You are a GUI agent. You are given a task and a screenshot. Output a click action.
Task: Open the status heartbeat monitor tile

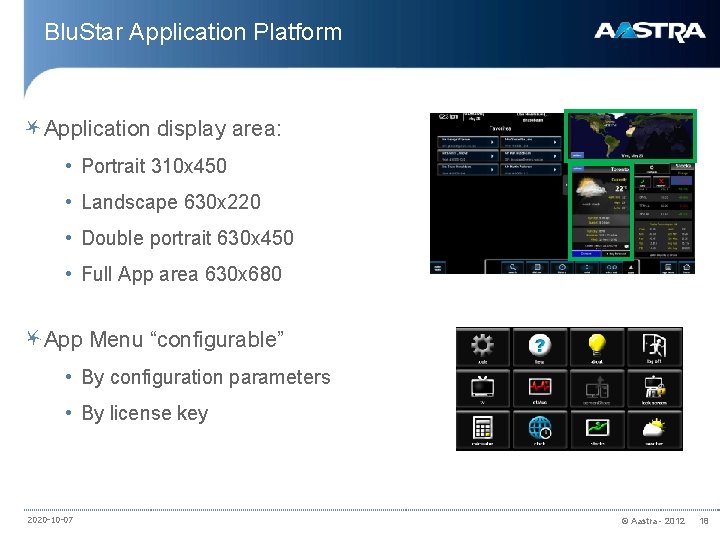point(540,388)
